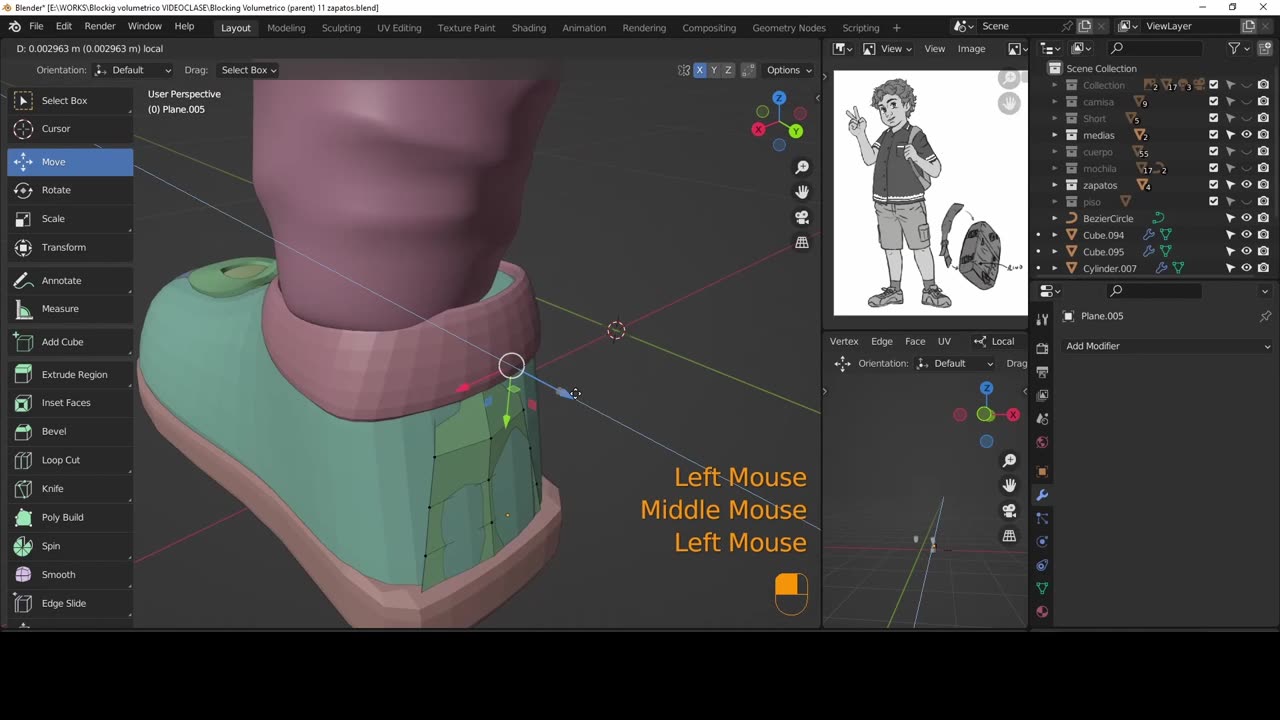Expand Cube.095 in the outliner

(x=1054, y=252)
